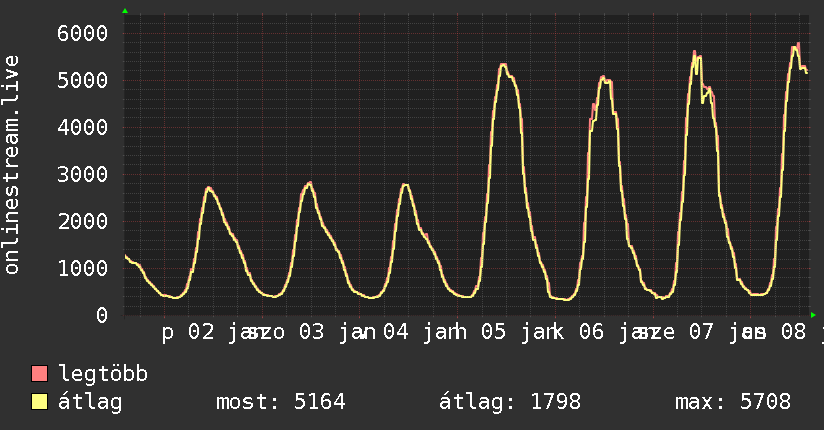Viewport: 824px width, 430px height.
Task: Click the 02 date label on x-axis
Action: [x=201, y=332]
